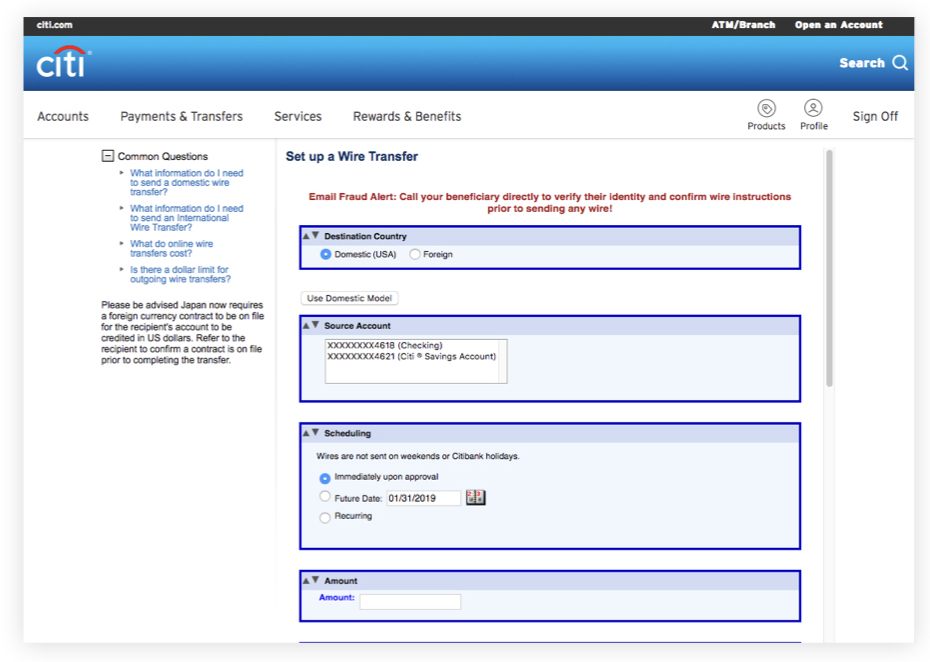Click the Amount section up arrow
The image size is (930, 662).
[306, 581]
